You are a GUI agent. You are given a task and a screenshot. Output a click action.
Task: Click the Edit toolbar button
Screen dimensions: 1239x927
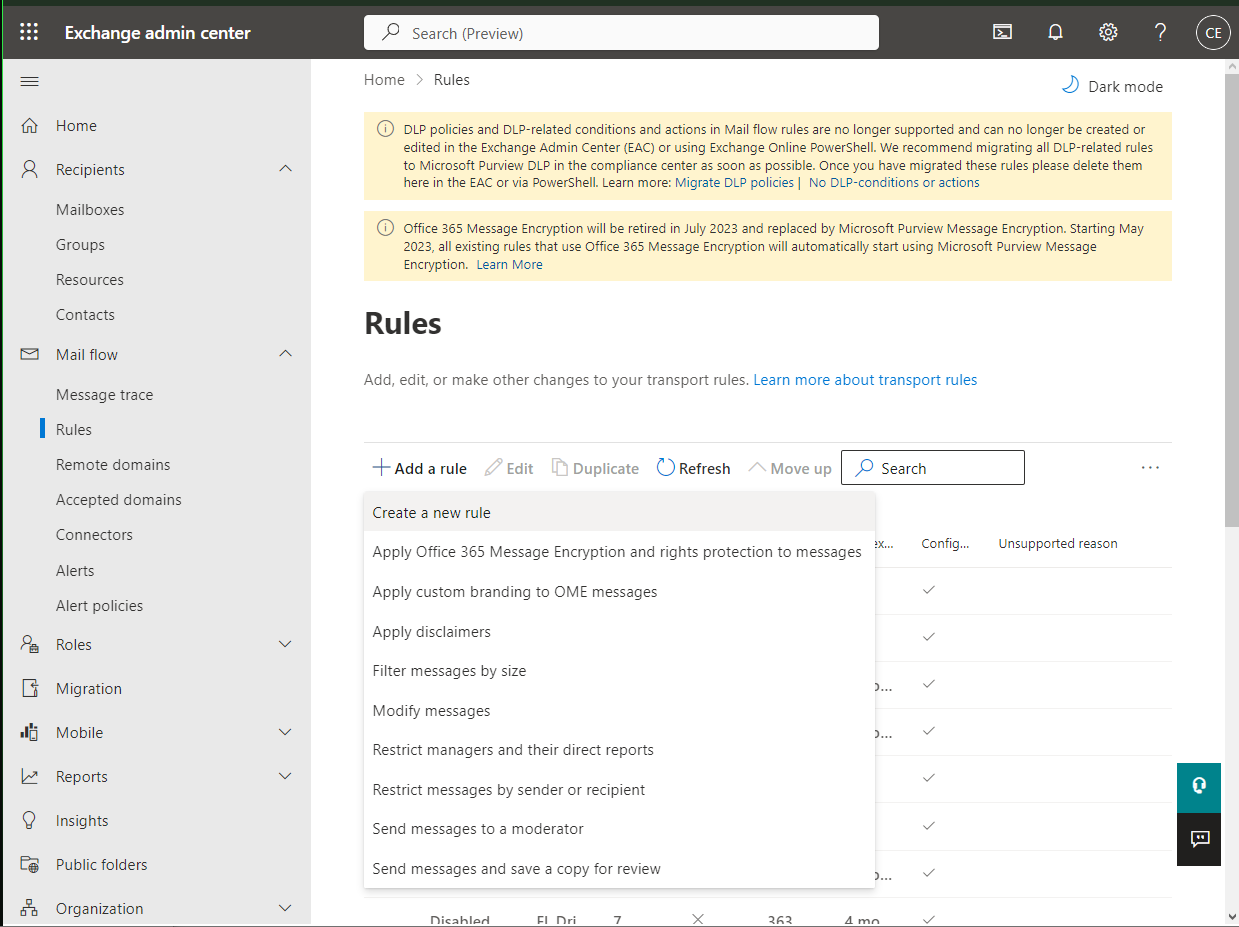pos(509,468)
